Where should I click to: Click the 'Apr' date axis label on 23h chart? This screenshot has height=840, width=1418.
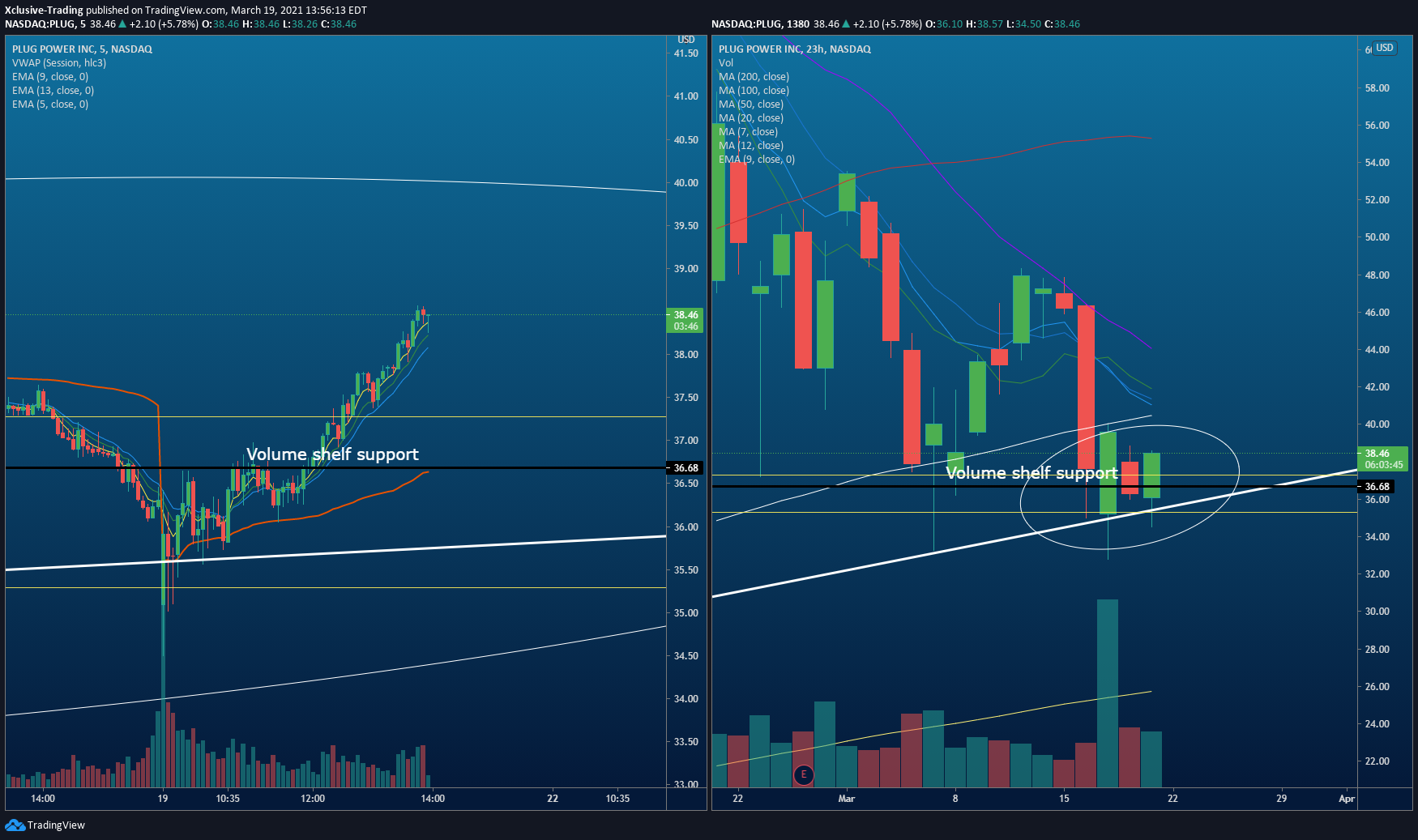(1347, 799)
